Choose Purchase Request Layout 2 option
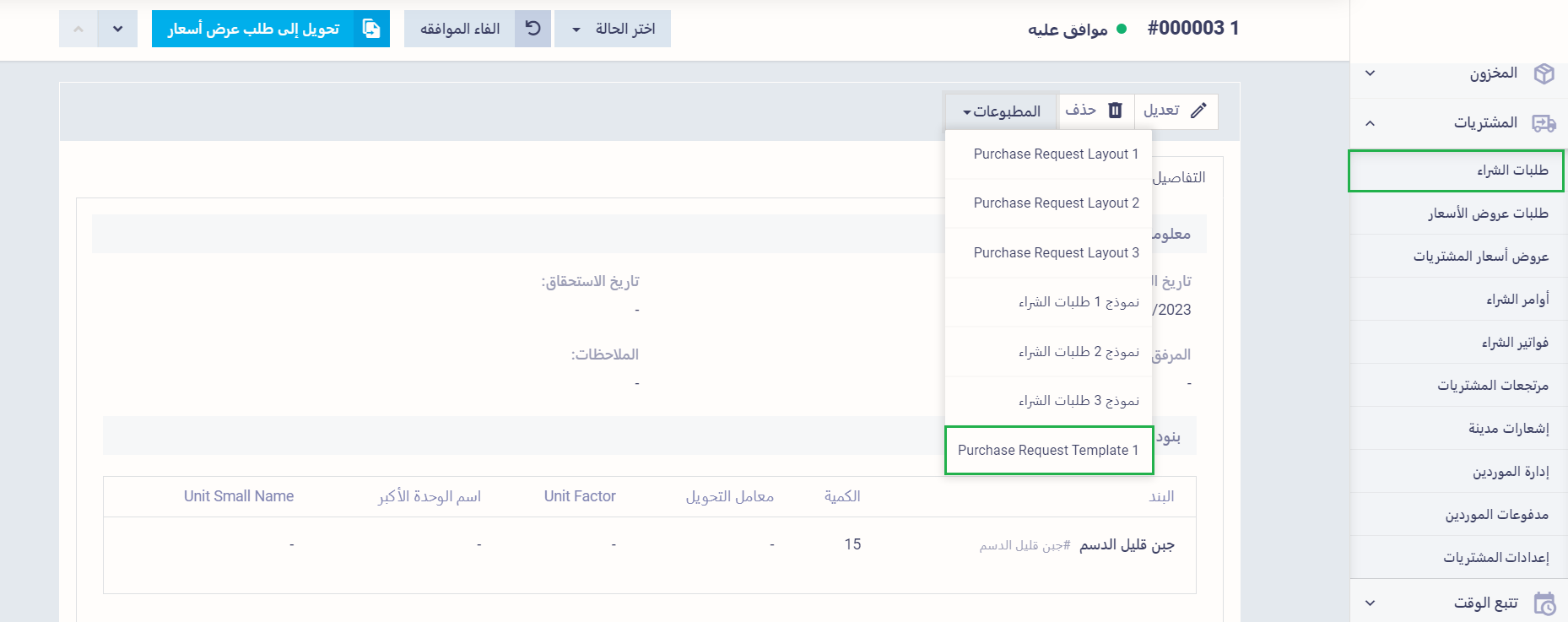Viewport: 1568px width, 622px height. click(x=1056, y=203)
